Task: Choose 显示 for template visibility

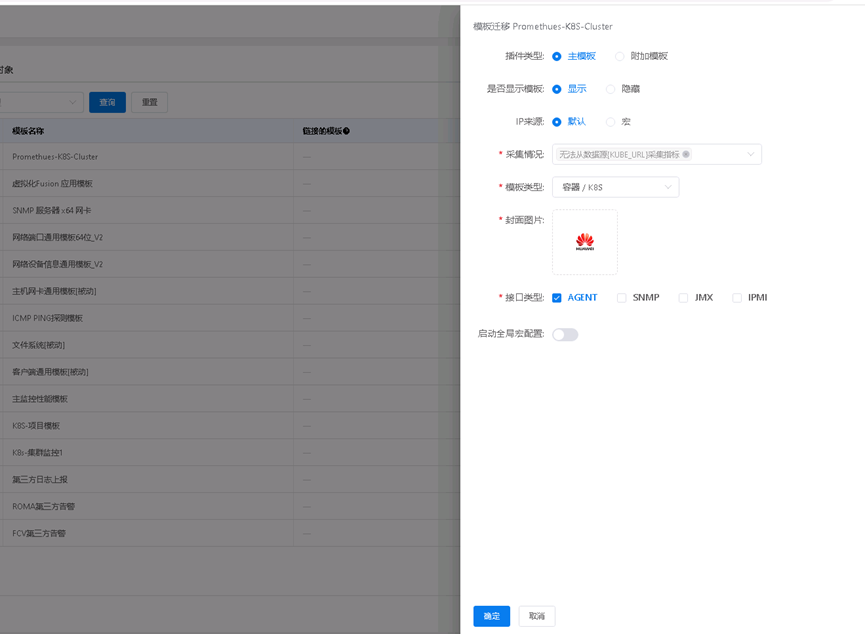Action: point(557,89)
